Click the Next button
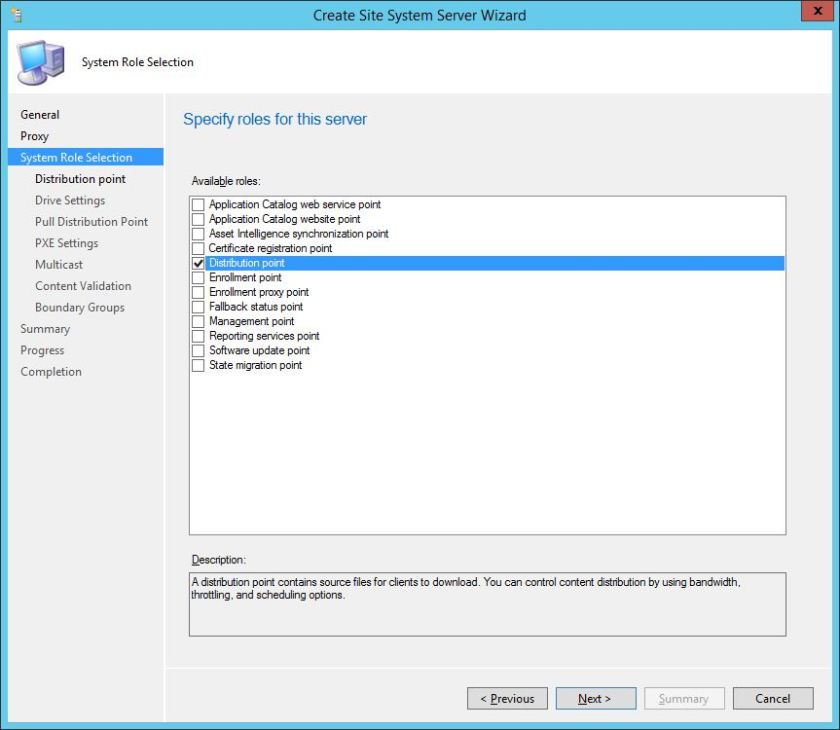The height and width of the screenshot is (730, 840). click(595, 698)
